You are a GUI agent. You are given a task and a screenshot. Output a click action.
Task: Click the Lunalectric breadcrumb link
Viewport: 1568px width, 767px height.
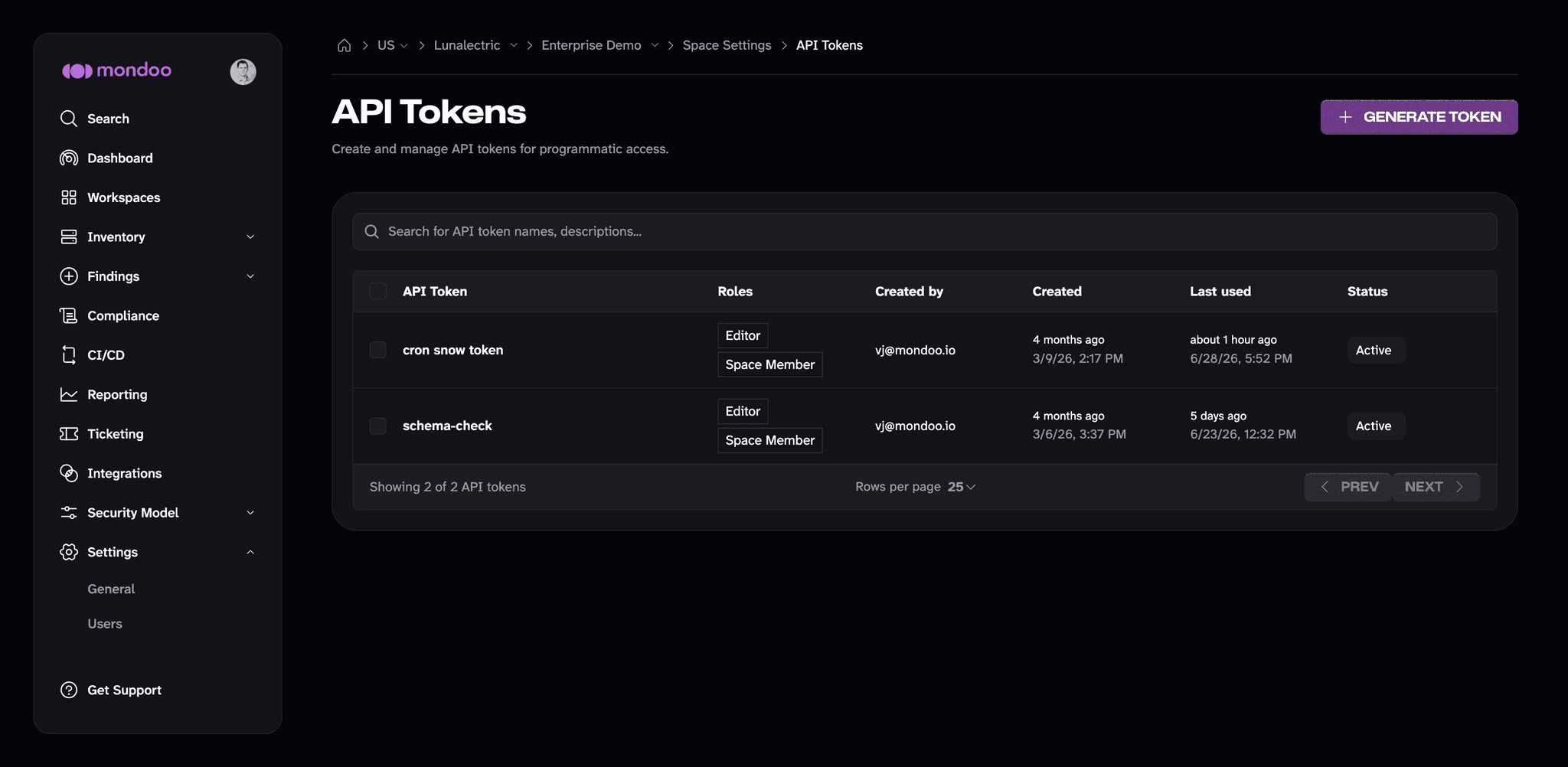(467, 45)
